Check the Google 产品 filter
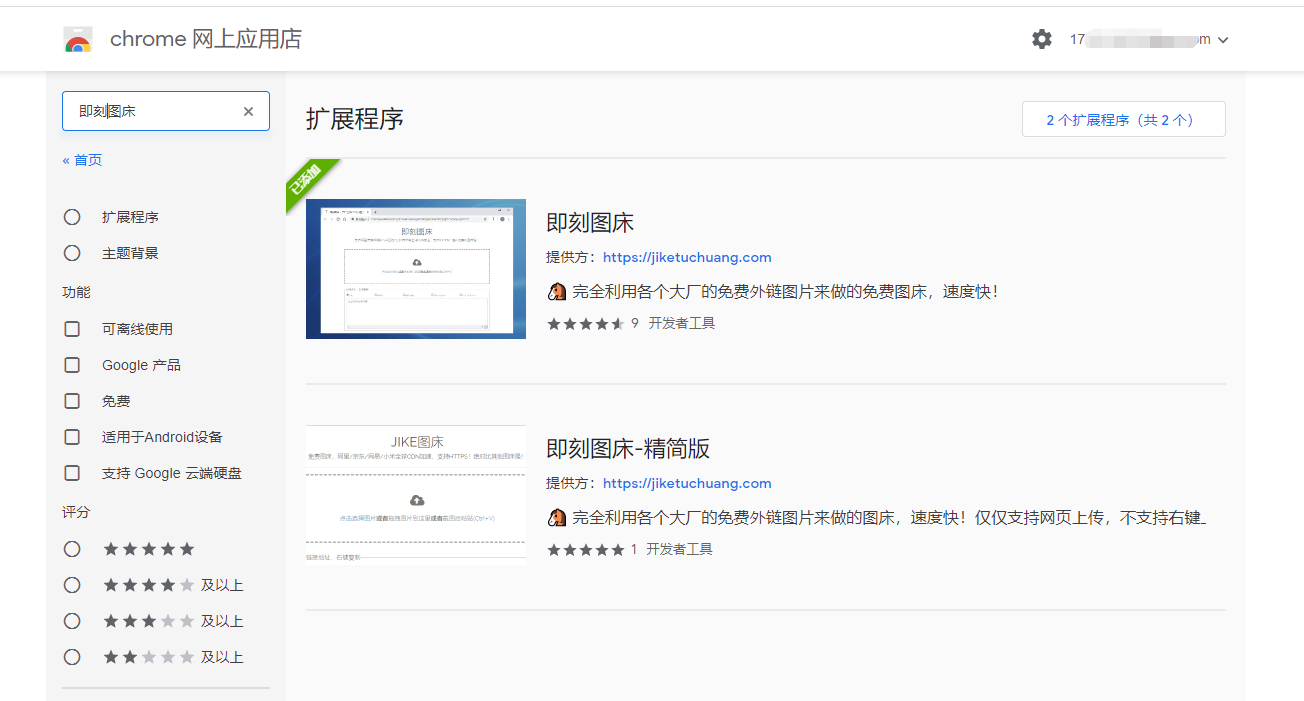Image resolution: width=1304 pixels, height=701 pixels. pos(72,365)
